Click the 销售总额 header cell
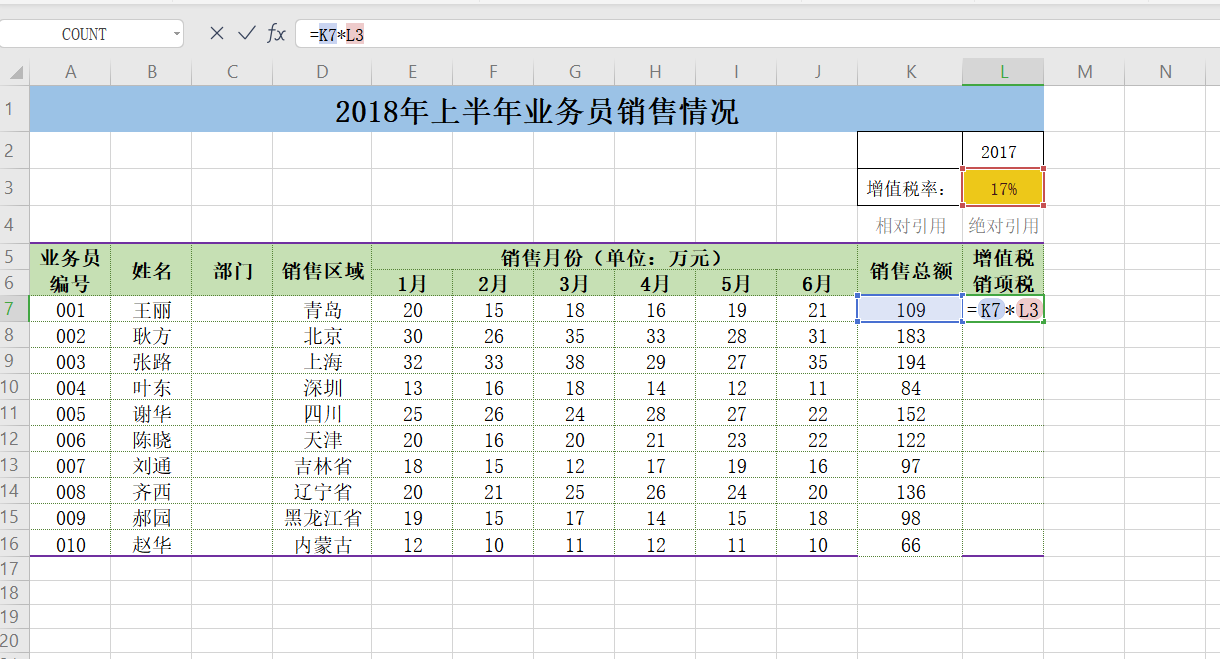Image resolution: width=1220 pixels, height=659 pixels. 910,270
